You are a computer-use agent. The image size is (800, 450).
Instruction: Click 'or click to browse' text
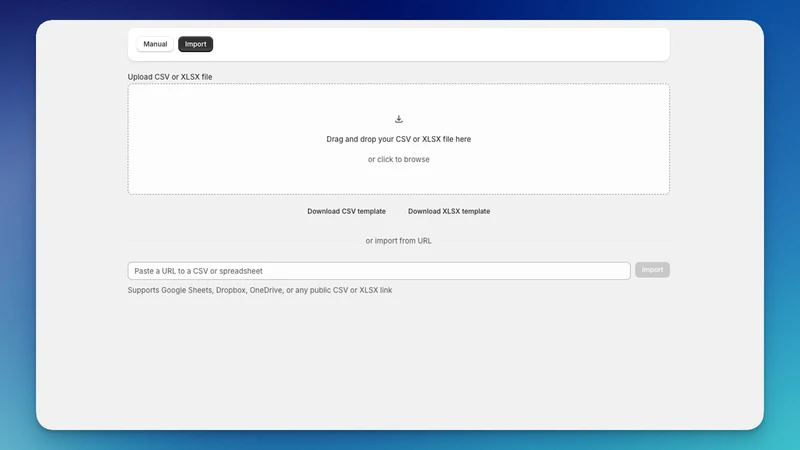pos(398,159)
